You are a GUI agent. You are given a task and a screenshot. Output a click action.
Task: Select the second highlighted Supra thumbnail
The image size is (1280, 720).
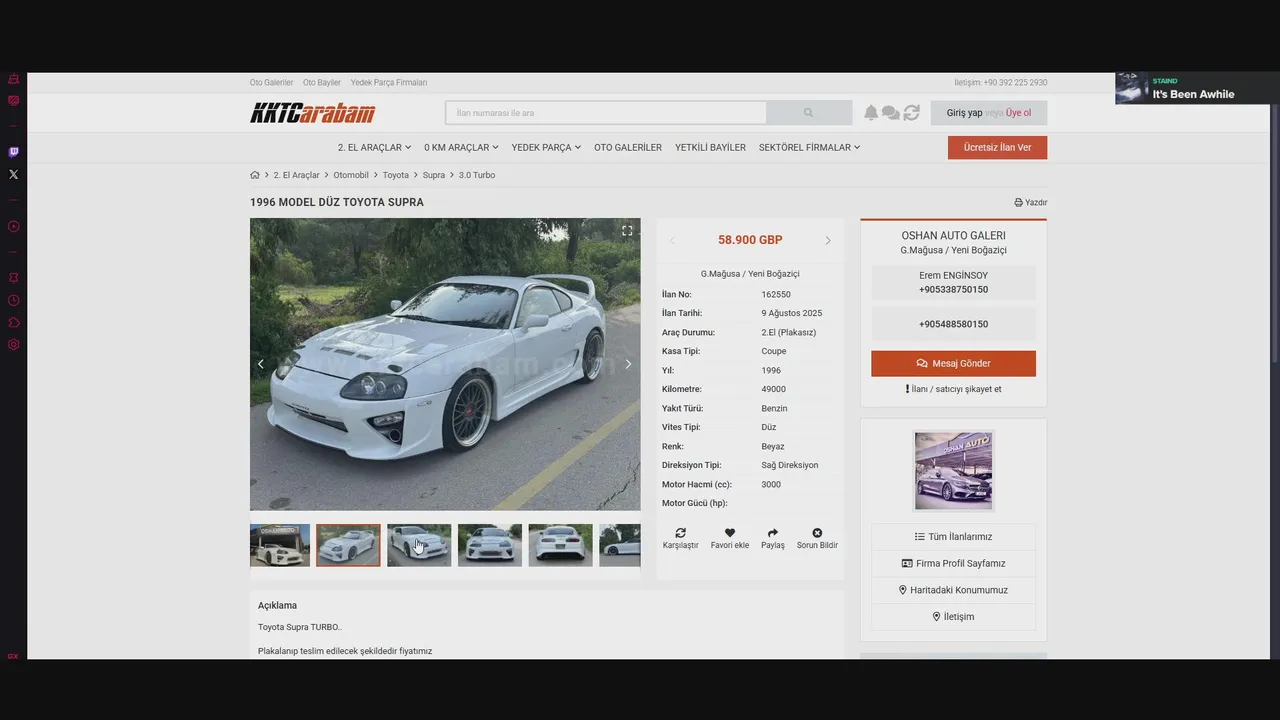click(x=348, y=545)
